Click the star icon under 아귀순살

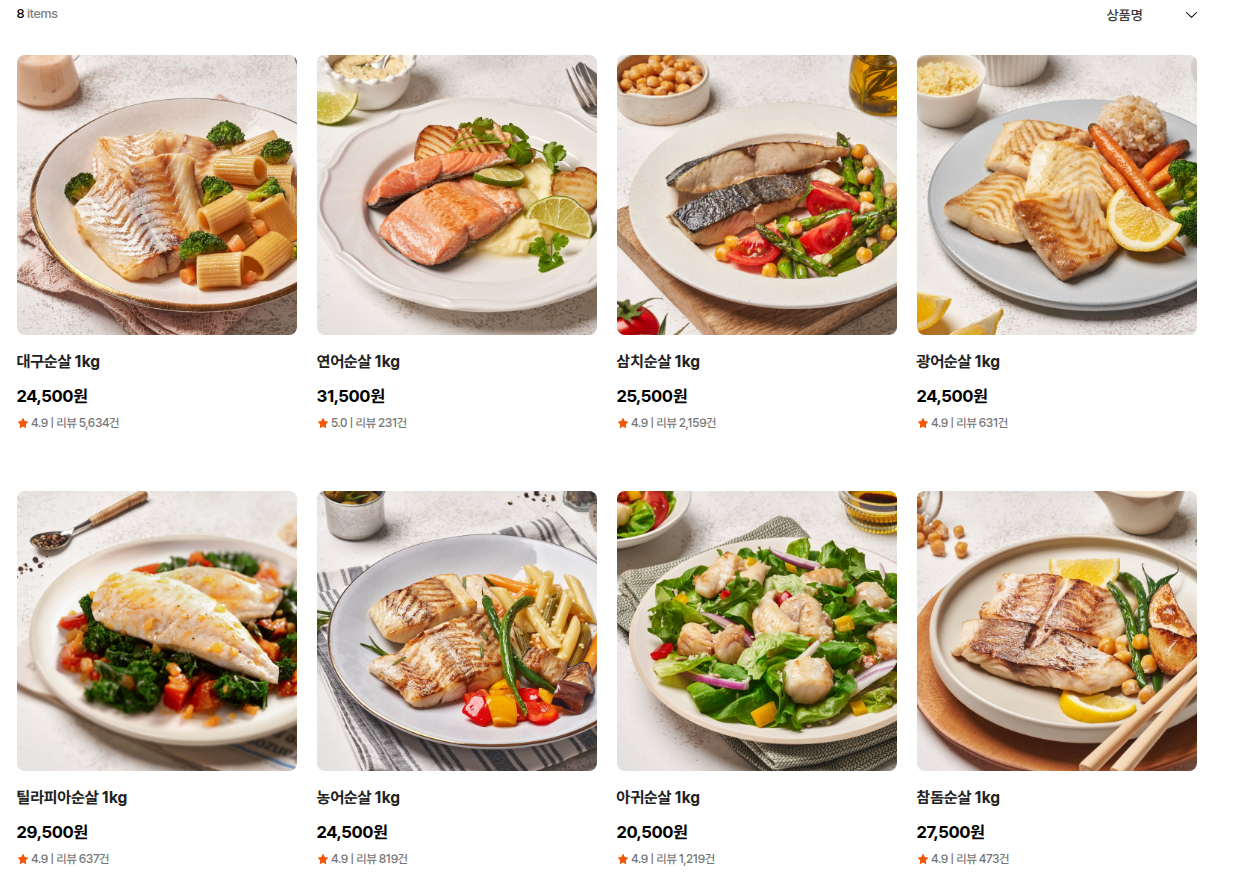click(623, 859)
